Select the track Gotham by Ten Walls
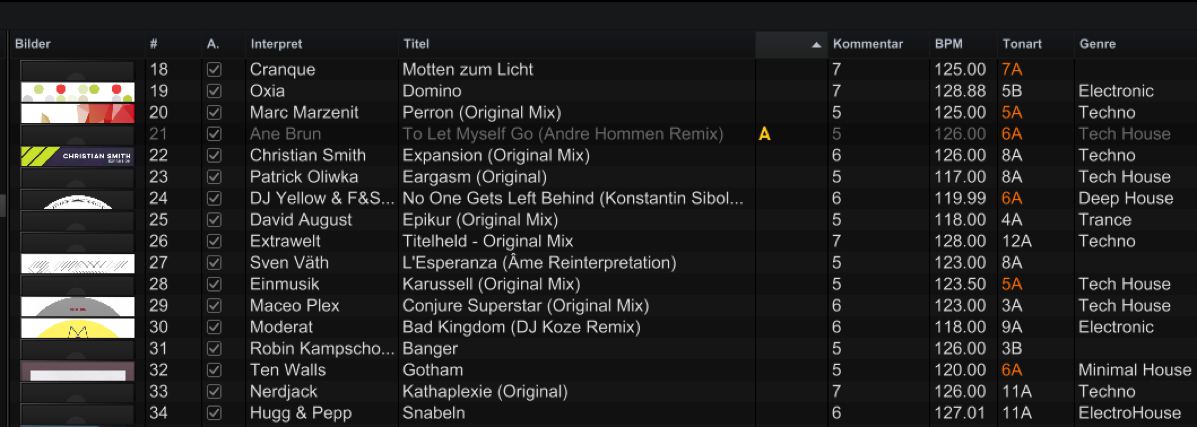The height and width of the screenshot is (427, 1197). [433, 370]
